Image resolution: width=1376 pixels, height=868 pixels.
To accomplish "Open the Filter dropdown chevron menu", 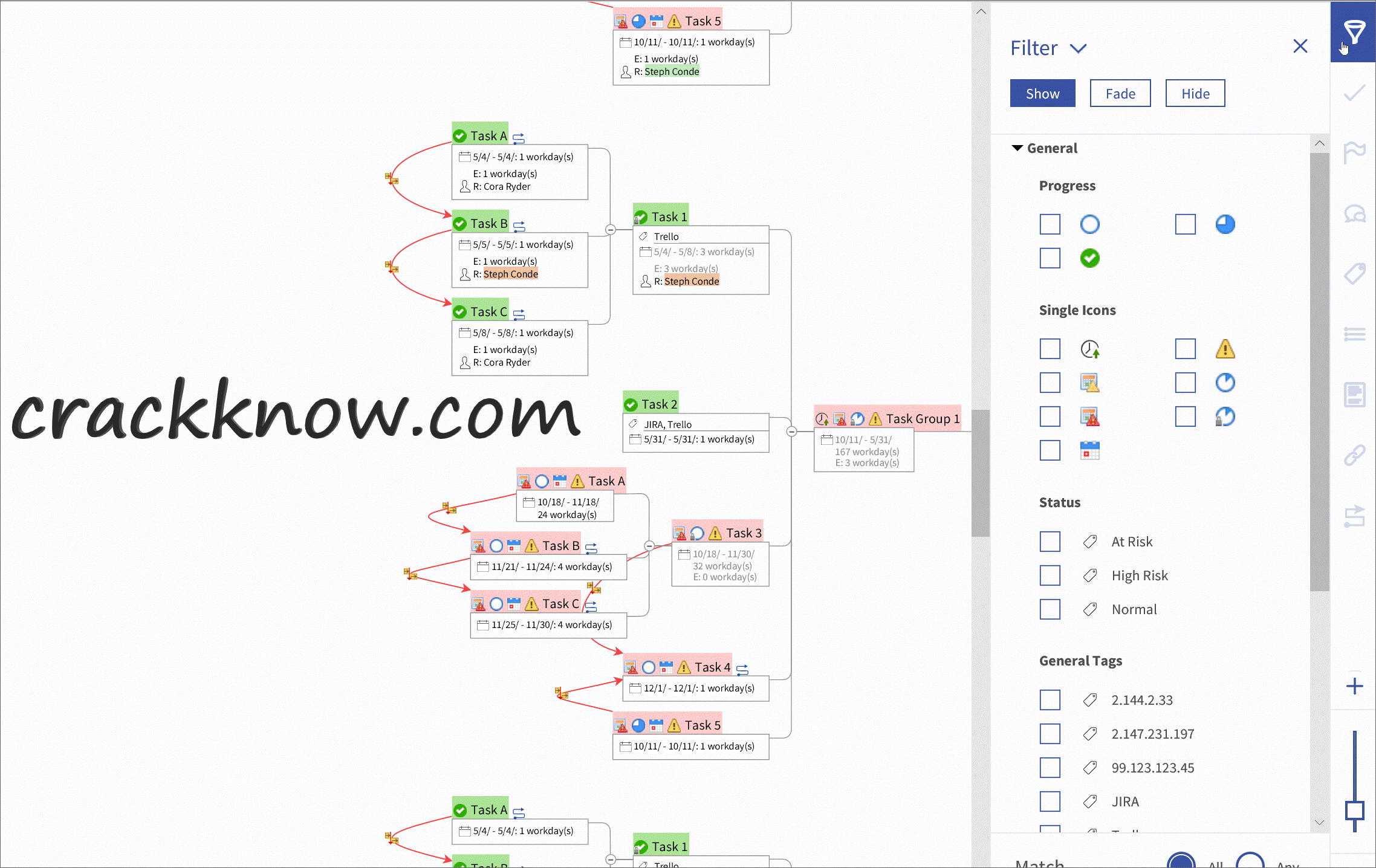I will tap(1079, 47).
